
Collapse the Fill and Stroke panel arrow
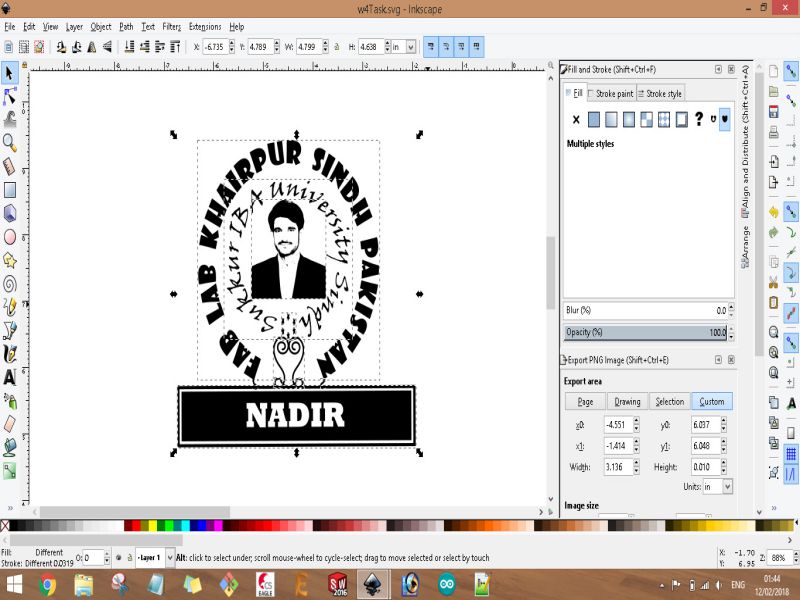coord(718,69)
